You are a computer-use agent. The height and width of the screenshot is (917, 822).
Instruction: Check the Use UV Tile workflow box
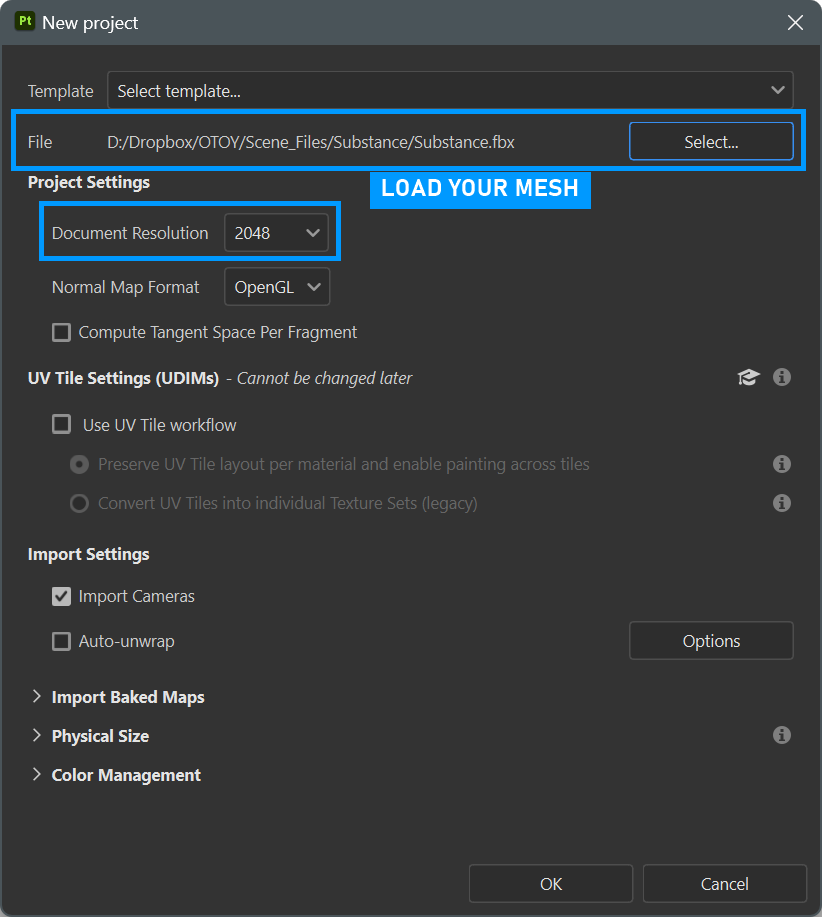(62, 425)
